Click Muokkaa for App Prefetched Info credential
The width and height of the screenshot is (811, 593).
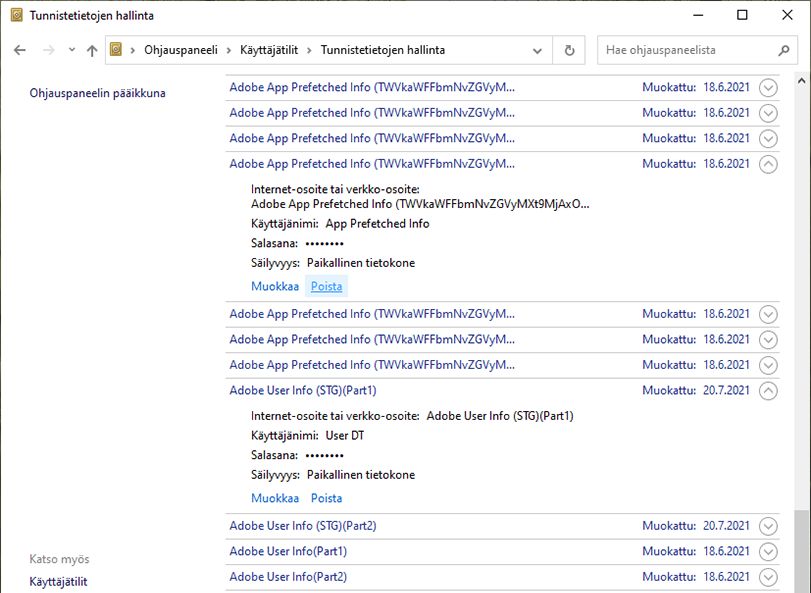click(x=275, y=286)
